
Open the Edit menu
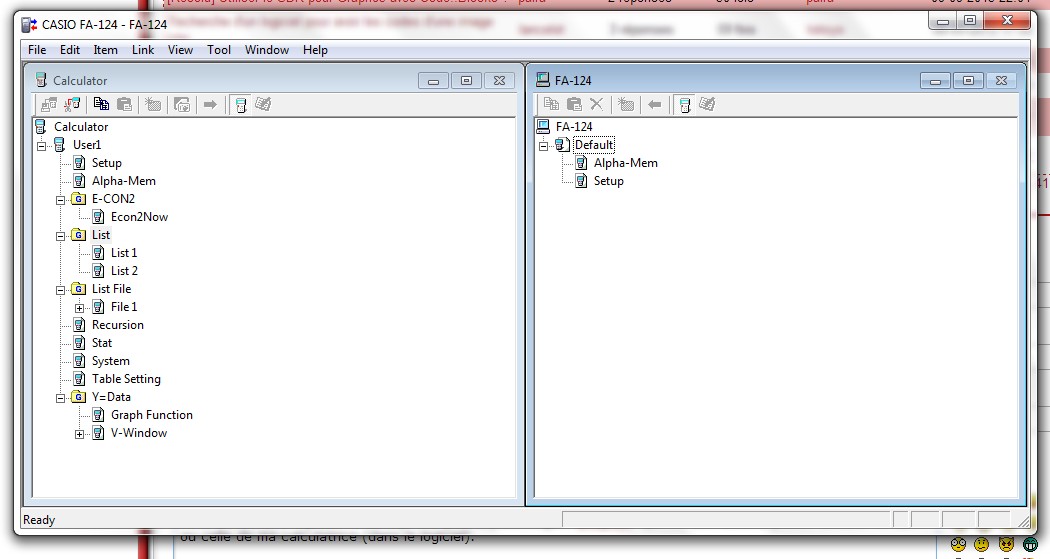coord(70,50)
